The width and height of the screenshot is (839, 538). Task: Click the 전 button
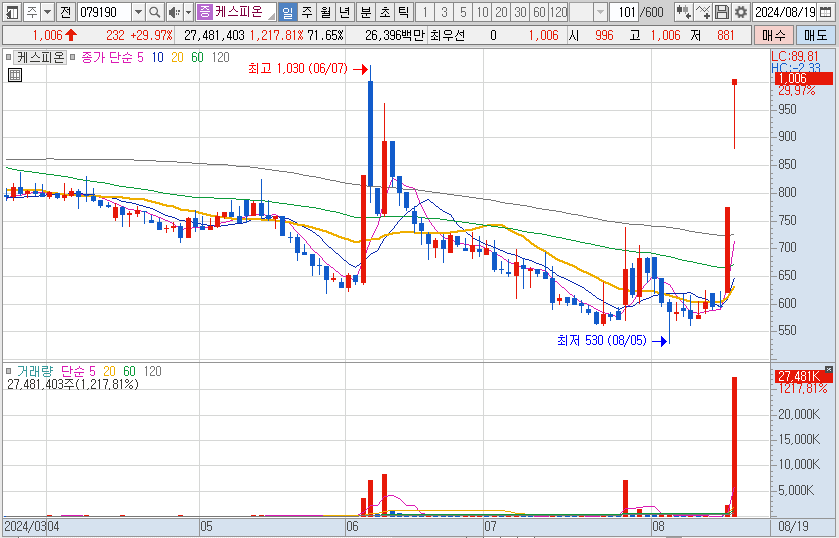click(x=65, y=11)
